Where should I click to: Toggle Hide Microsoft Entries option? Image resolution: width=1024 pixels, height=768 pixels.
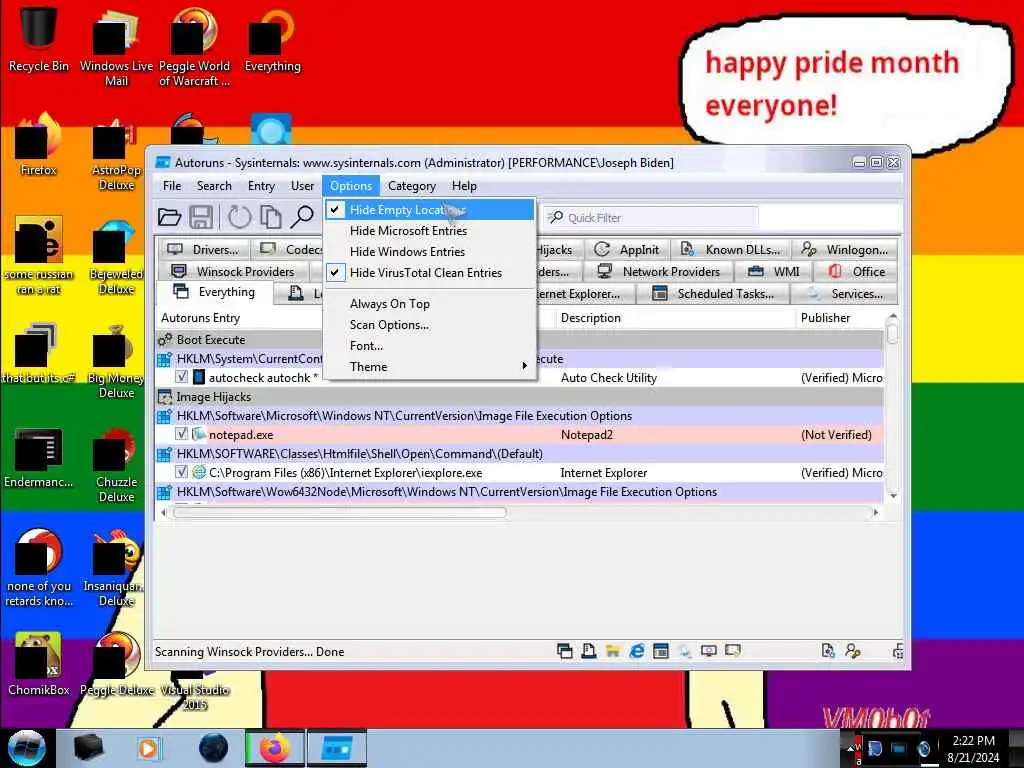(430, 231)
